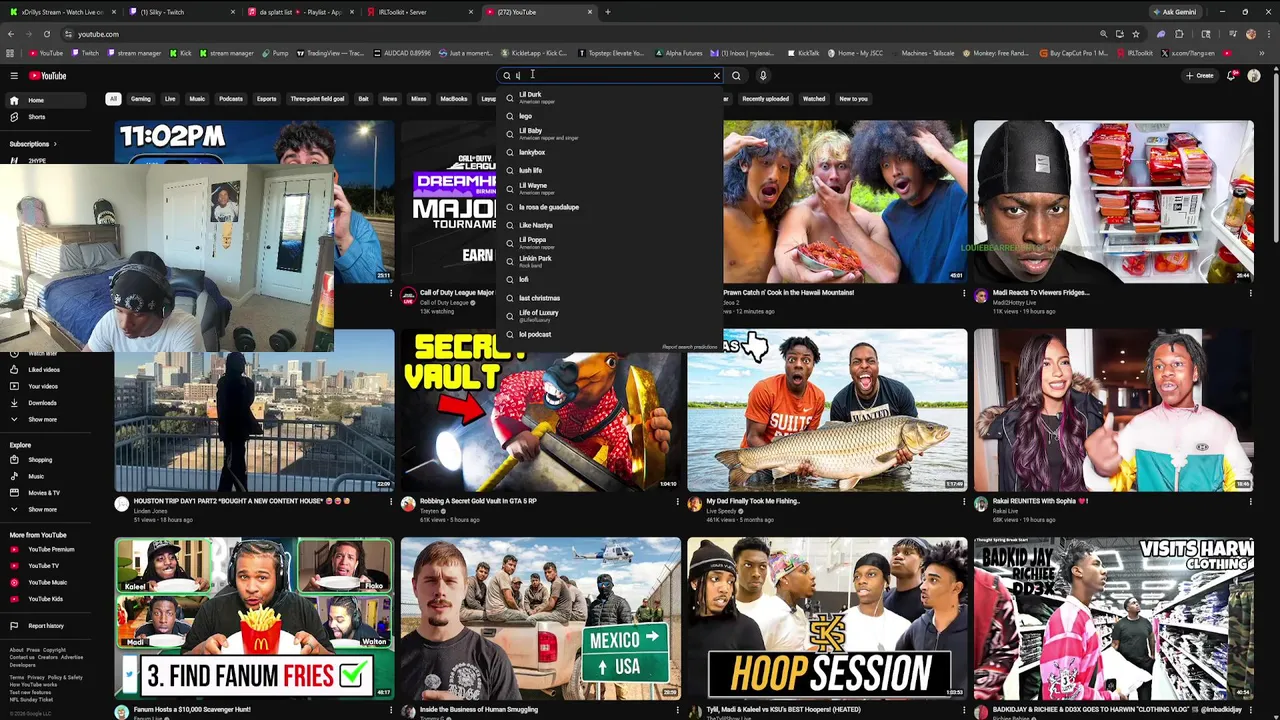Open the notifications bell
The image size is (1280, 720).
(1232, 76)
